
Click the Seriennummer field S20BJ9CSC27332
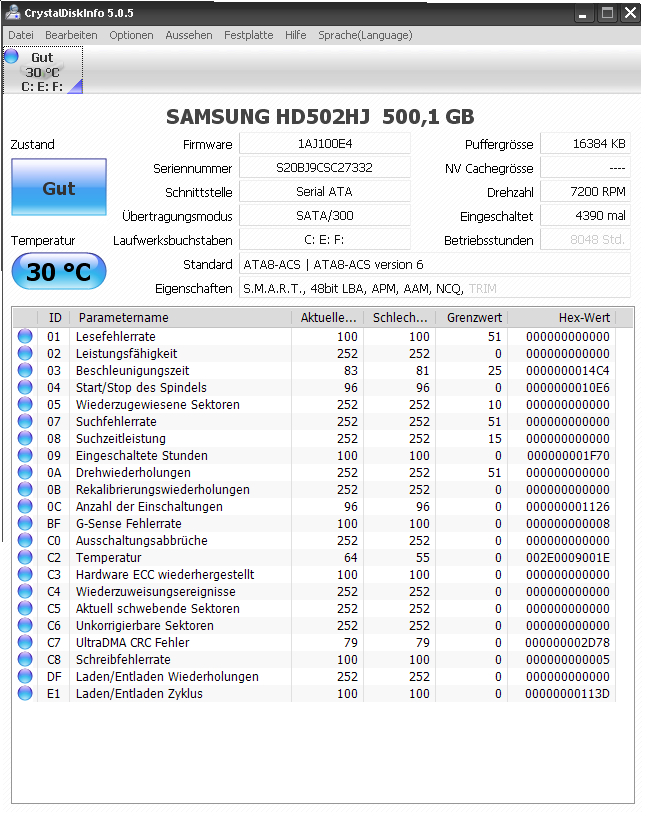pos(325,168)
